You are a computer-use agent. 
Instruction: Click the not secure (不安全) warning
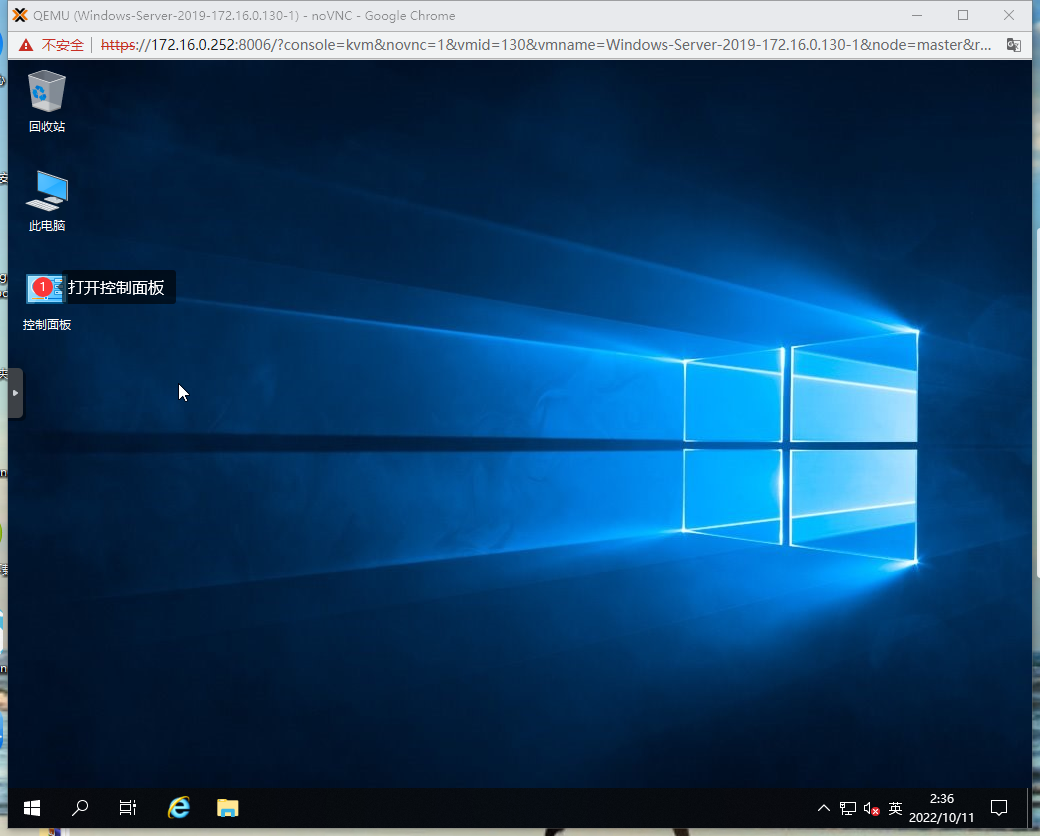[52, 44]
